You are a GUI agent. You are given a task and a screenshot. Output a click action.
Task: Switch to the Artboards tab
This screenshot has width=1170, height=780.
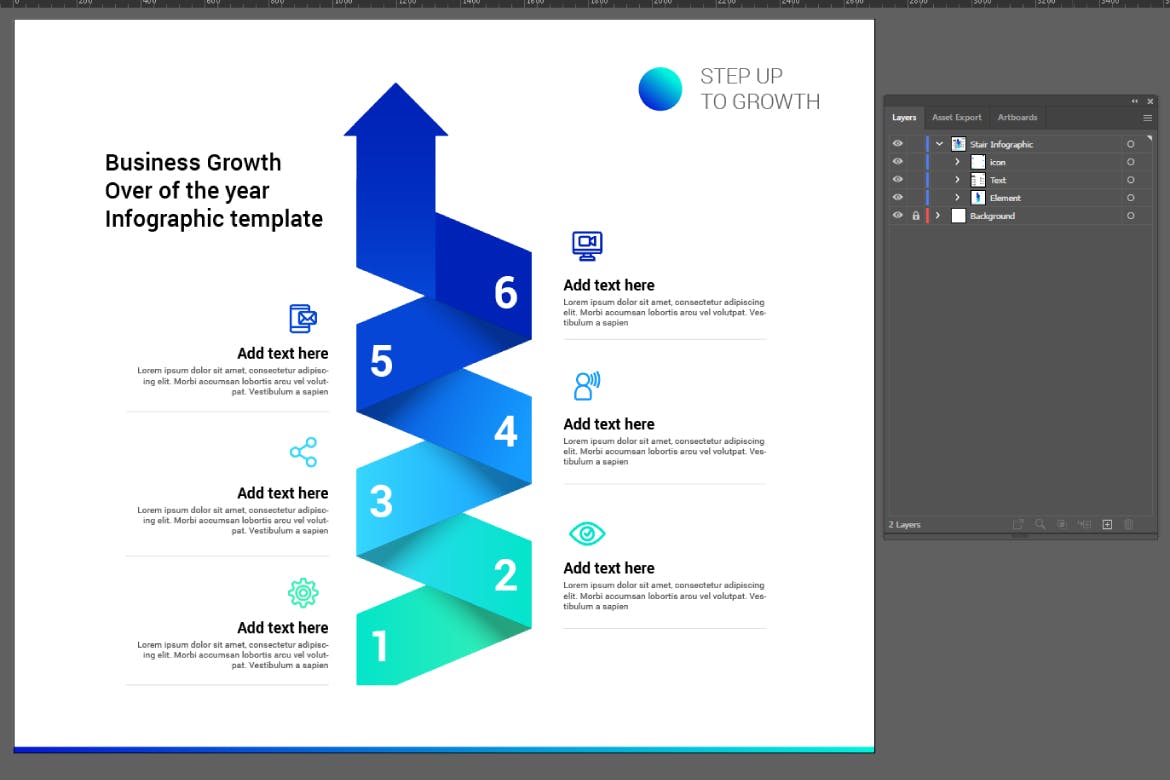point(1017,117)
